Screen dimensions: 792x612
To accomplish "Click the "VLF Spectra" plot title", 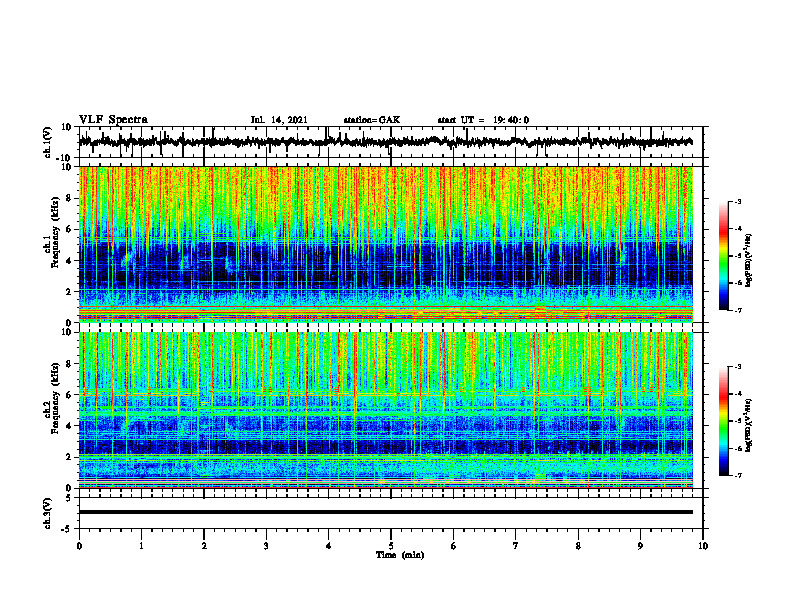I will pyautogui.click(x=113, y=120).
